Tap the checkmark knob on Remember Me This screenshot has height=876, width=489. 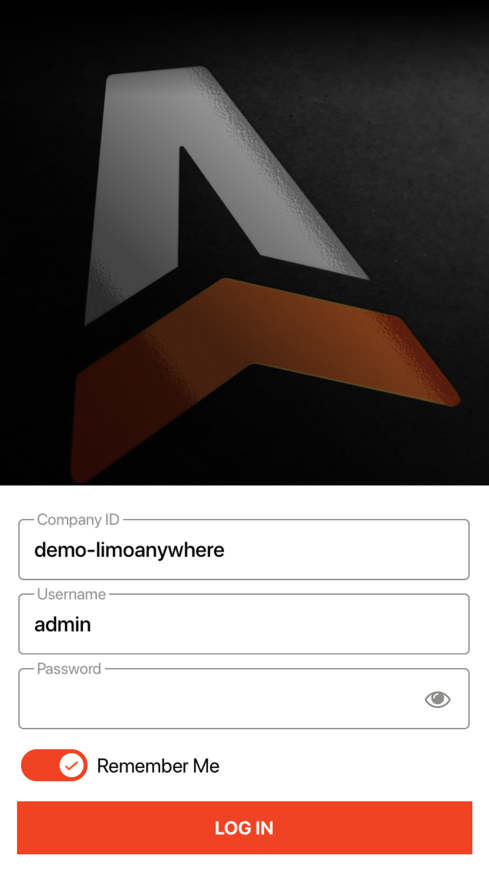(x=72, y=765)
